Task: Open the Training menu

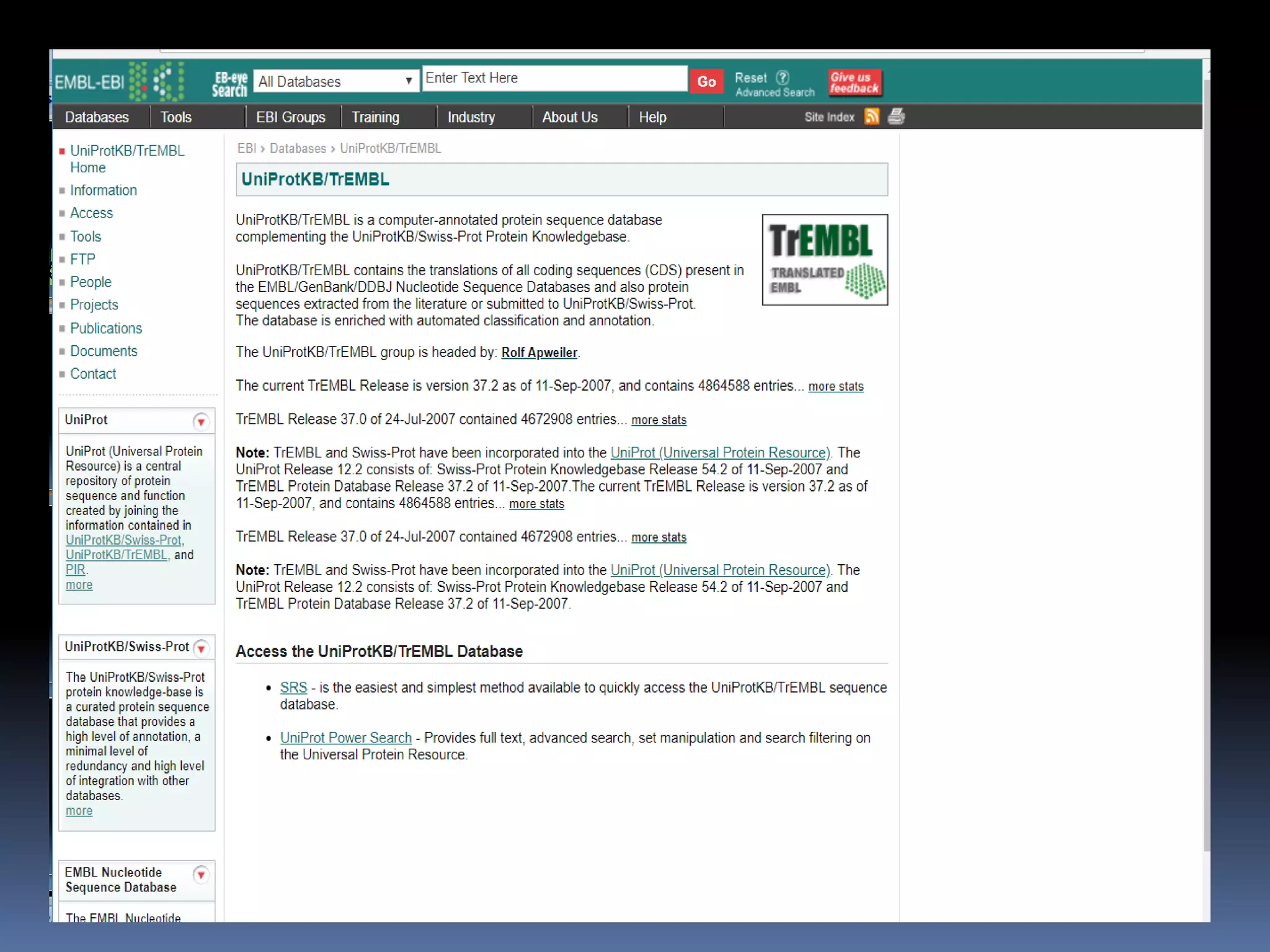Action: click(x=375, y=117)
